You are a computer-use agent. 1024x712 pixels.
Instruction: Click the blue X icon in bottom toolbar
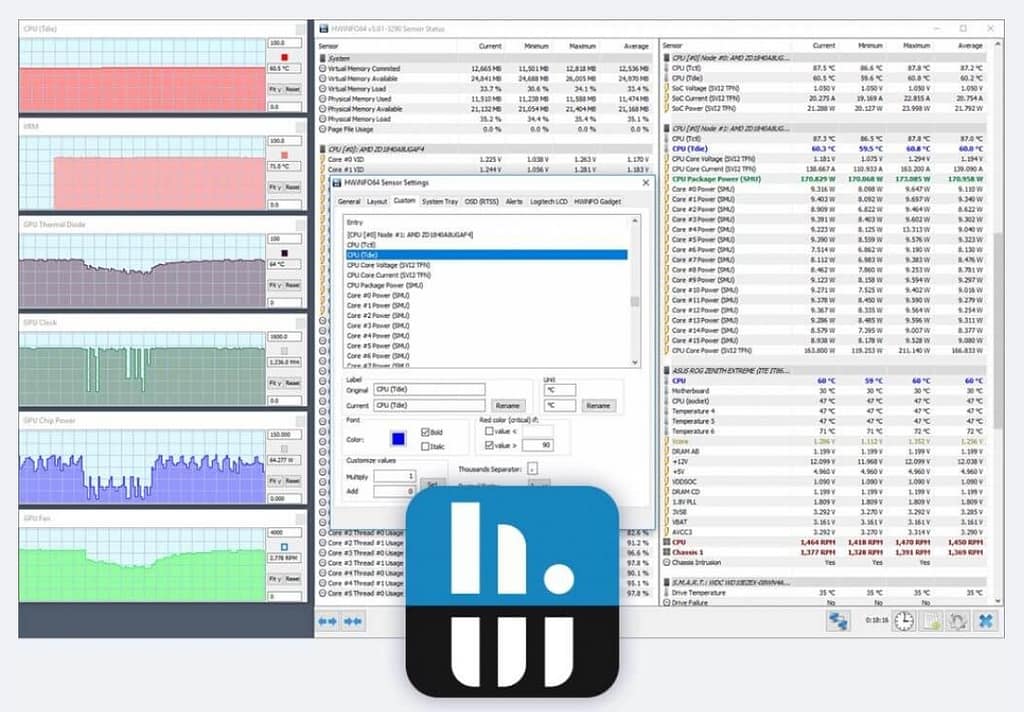(x=985, y=621)
